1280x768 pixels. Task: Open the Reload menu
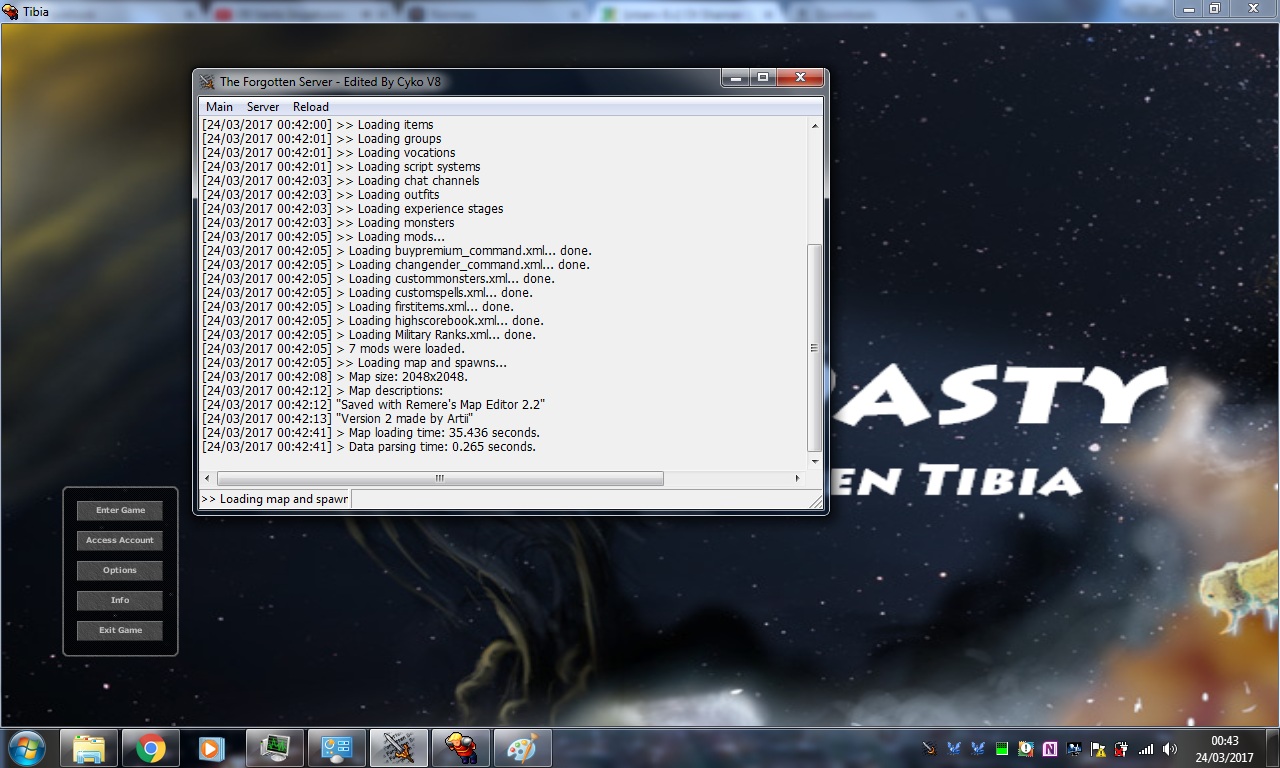[x=311, y=107]
